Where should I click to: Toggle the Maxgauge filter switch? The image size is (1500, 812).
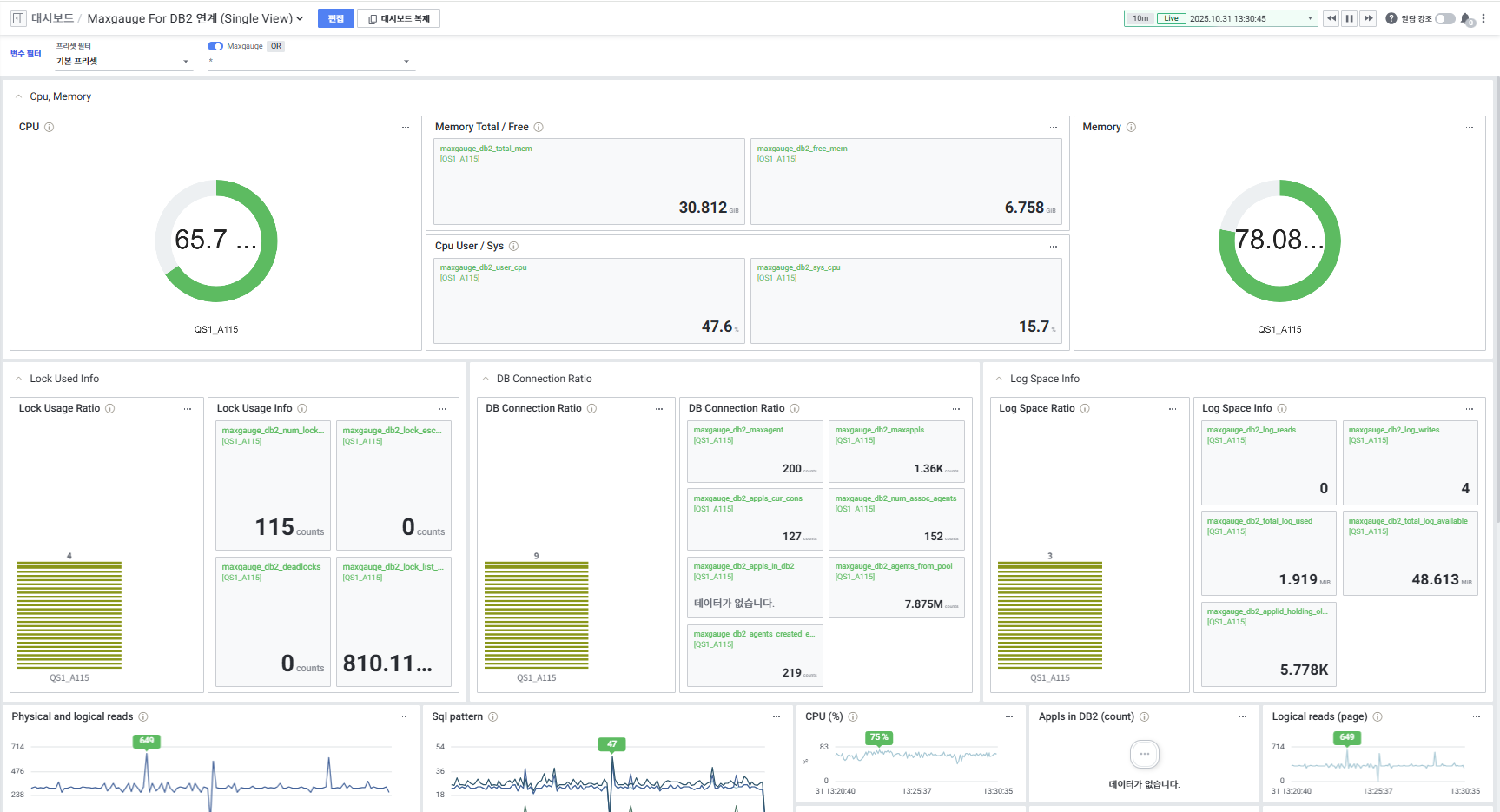(x=215, y=46)
